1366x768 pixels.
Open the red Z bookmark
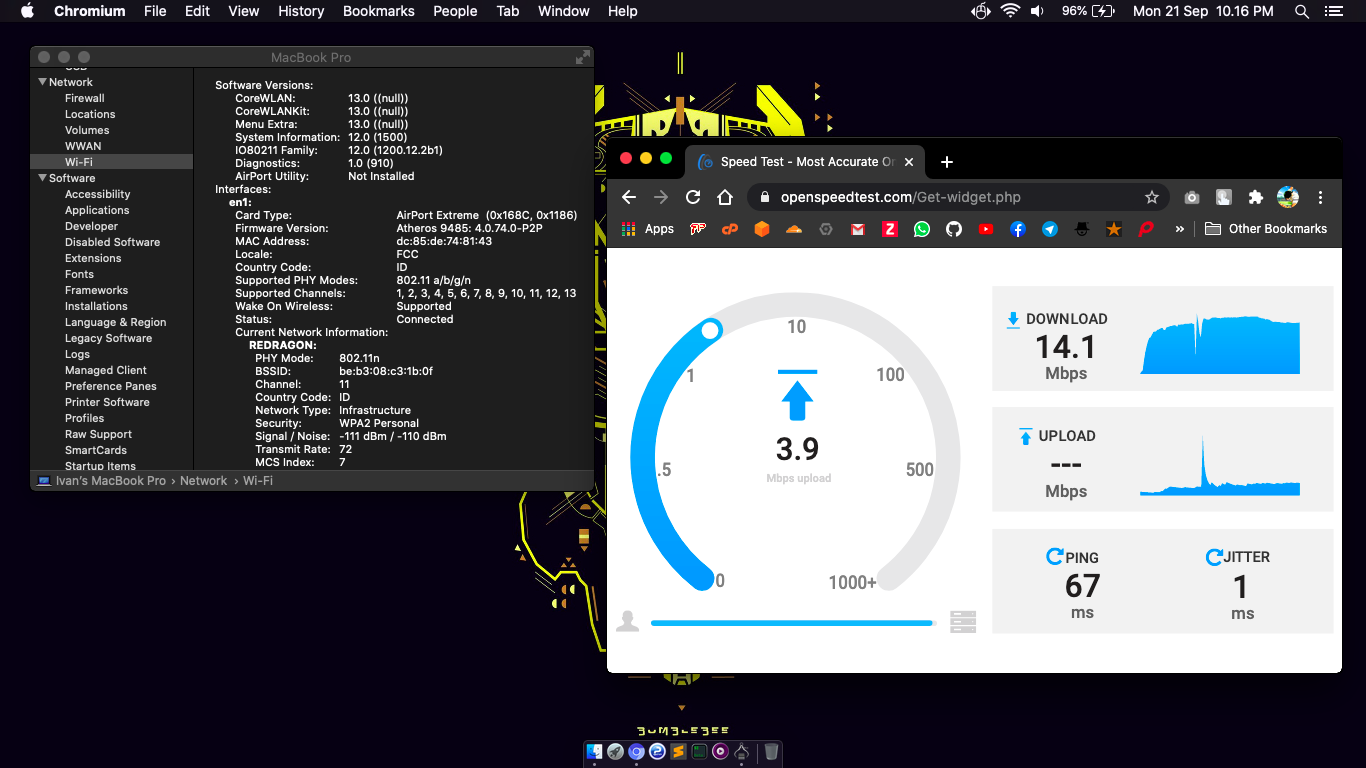pos(889,229)
